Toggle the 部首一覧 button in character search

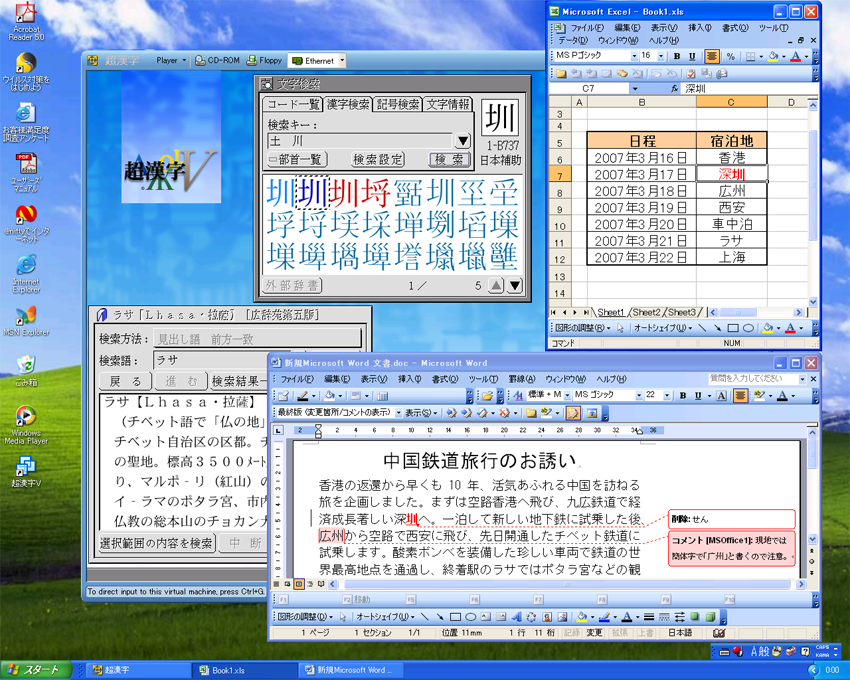click(x=297, y=160)
